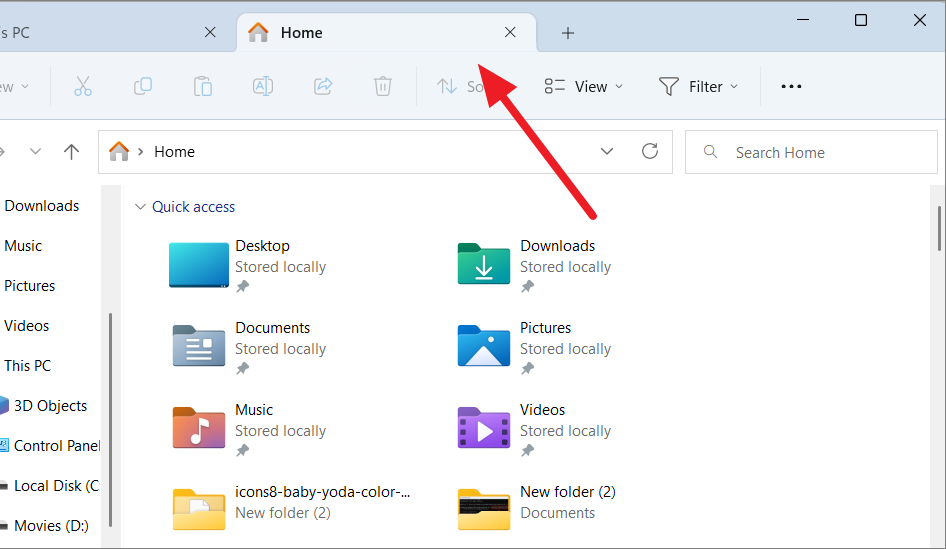
Task: Open Local Disk (C:) in sidebar
Action: [x=57, y=486]
